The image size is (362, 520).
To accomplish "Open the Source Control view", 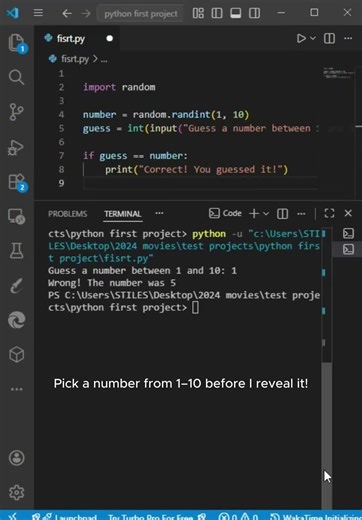I will click(16, 112).
